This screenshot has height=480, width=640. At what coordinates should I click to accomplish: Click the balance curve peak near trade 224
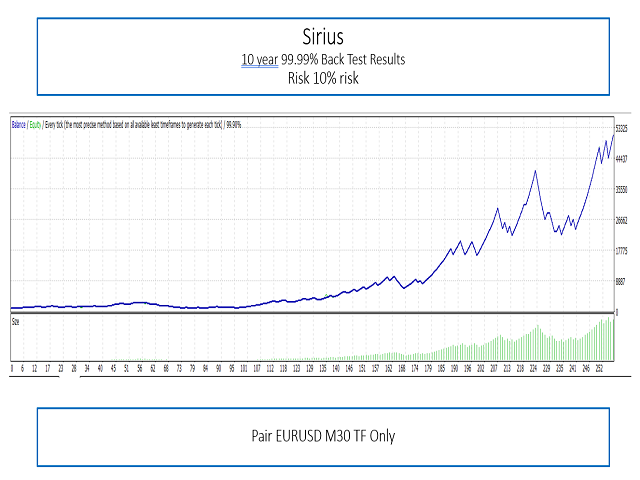536,171
